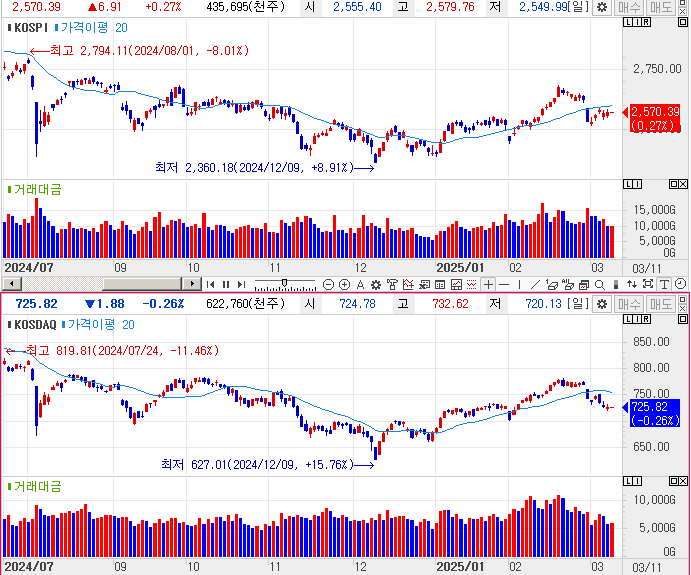The height and width of the screenshot is (575, 691).
Task: Jump to the last bar in playback
Action: tap(241, 285)
